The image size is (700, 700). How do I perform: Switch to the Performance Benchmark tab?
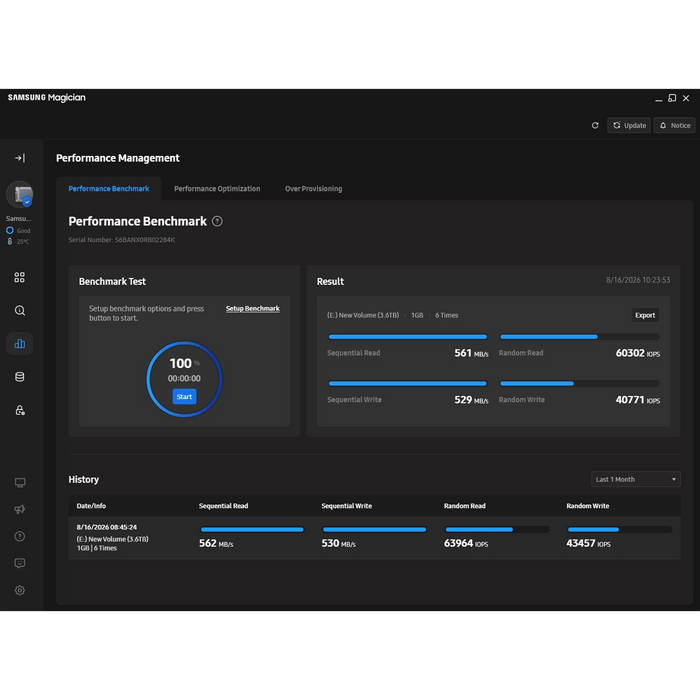(x=109, y=188)
